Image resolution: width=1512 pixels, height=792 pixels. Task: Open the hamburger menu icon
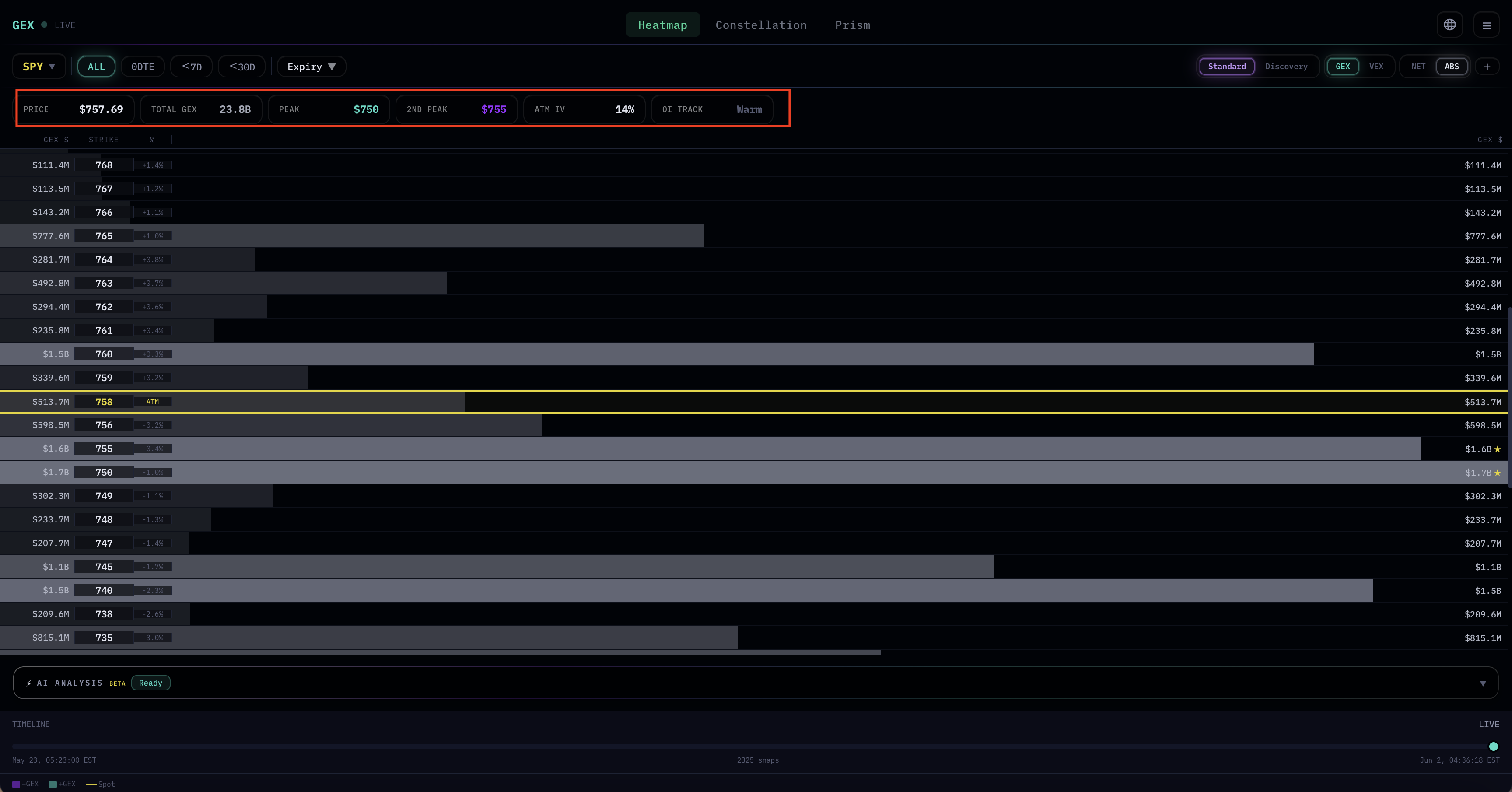(1486, 25)
